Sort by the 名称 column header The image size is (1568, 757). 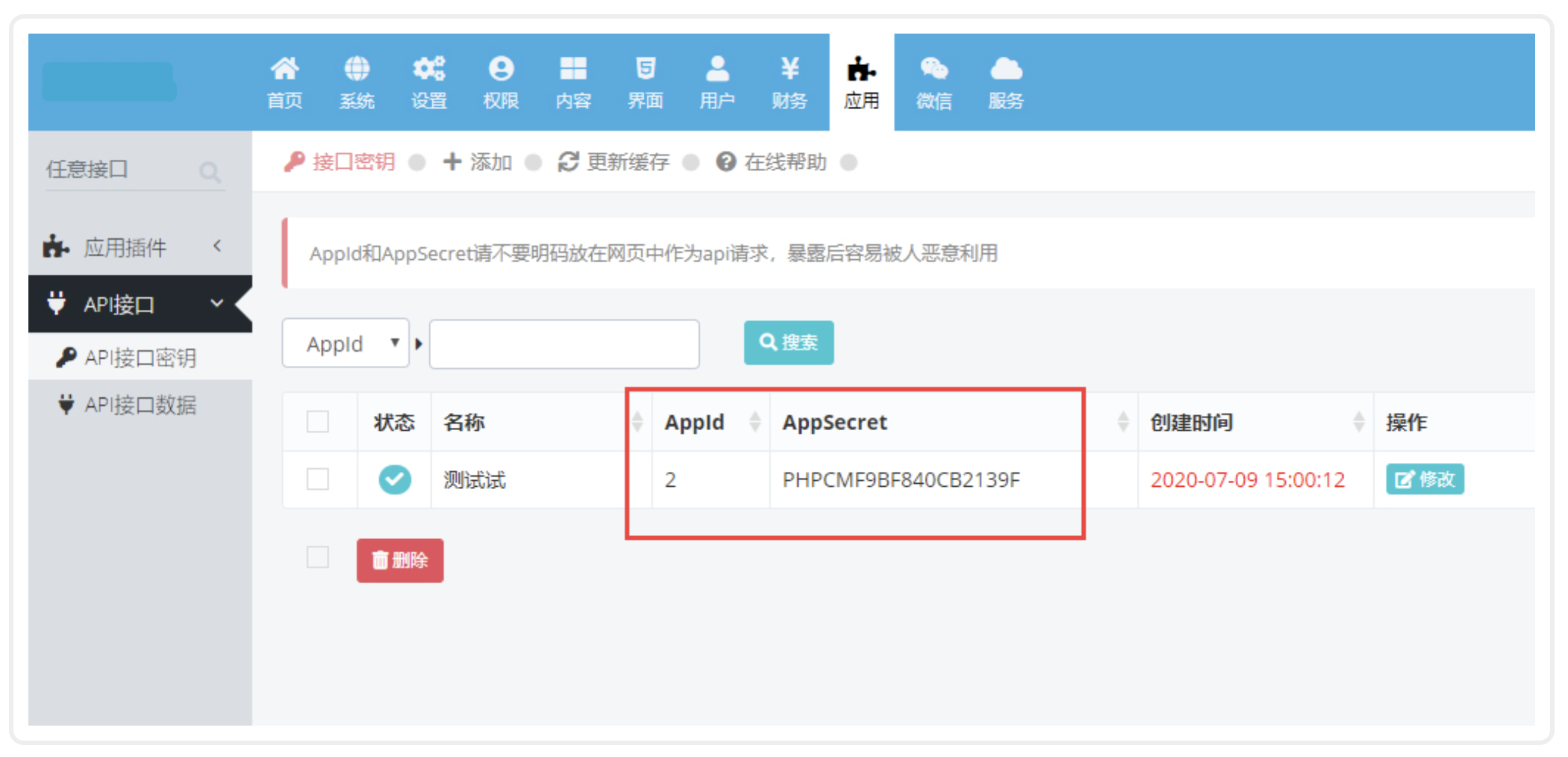coord(541,423)
